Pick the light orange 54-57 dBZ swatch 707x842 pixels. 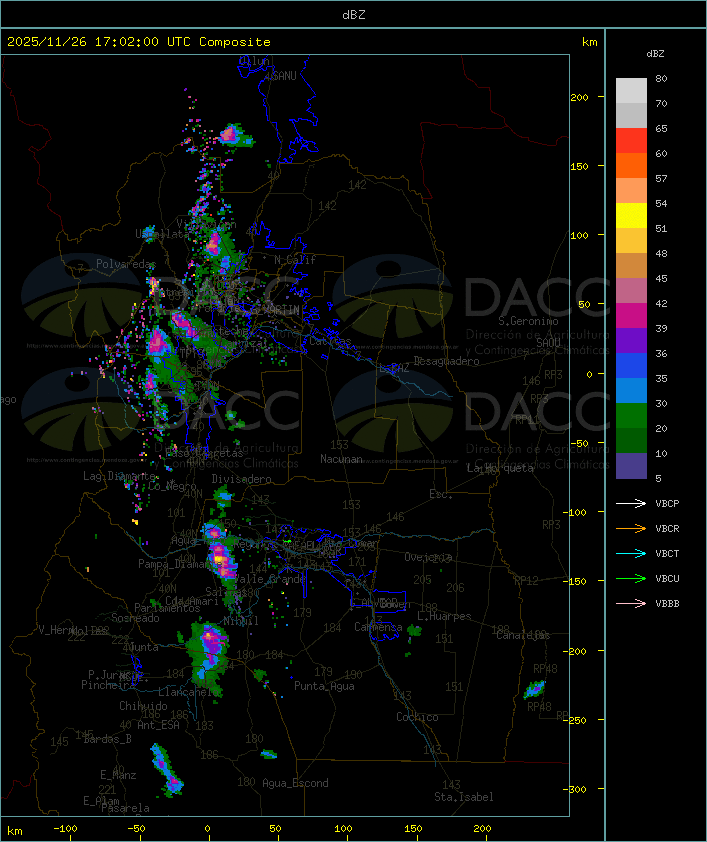tap(631, 191)
